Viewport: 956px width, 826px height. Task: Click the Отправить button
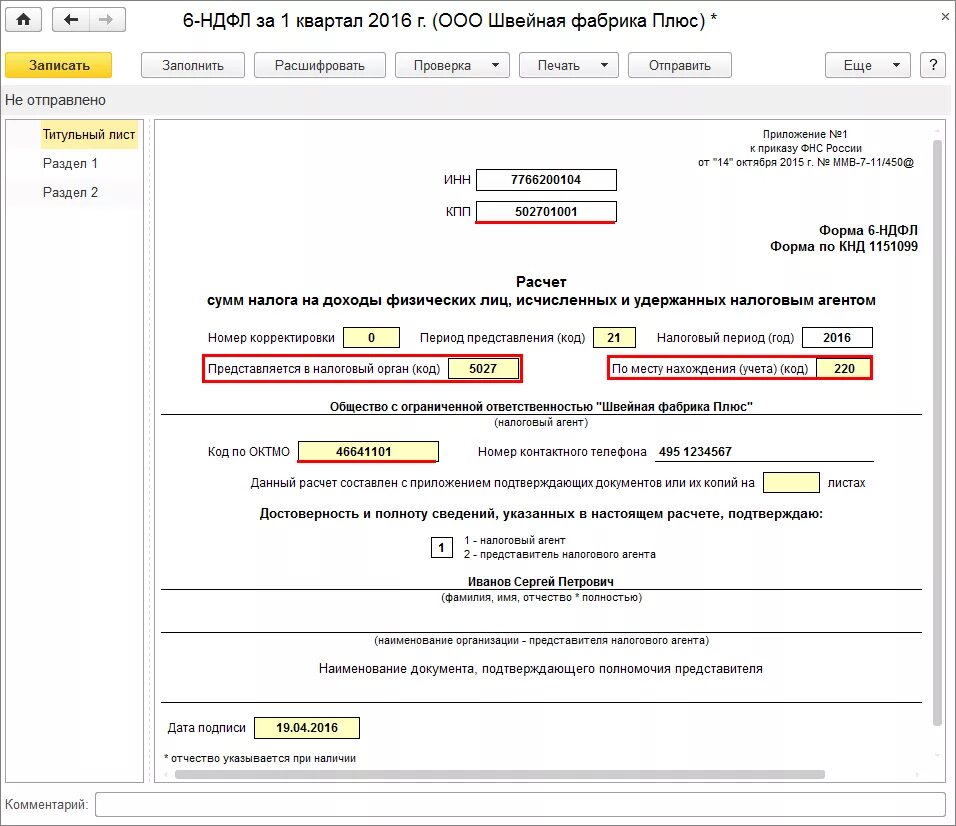(679, 65)
